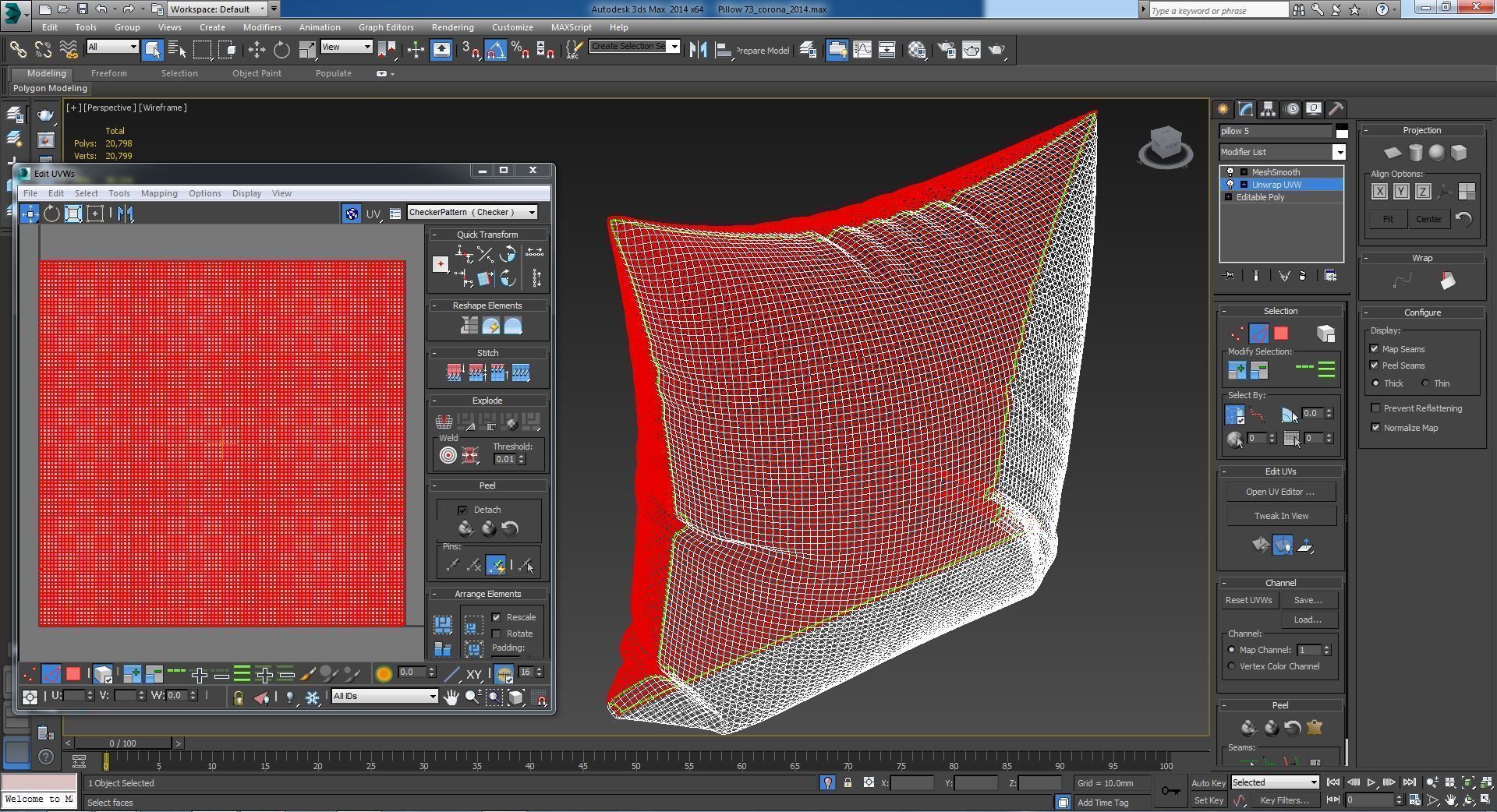
Task: Click the Tweak In View button
Action: 1281,516
